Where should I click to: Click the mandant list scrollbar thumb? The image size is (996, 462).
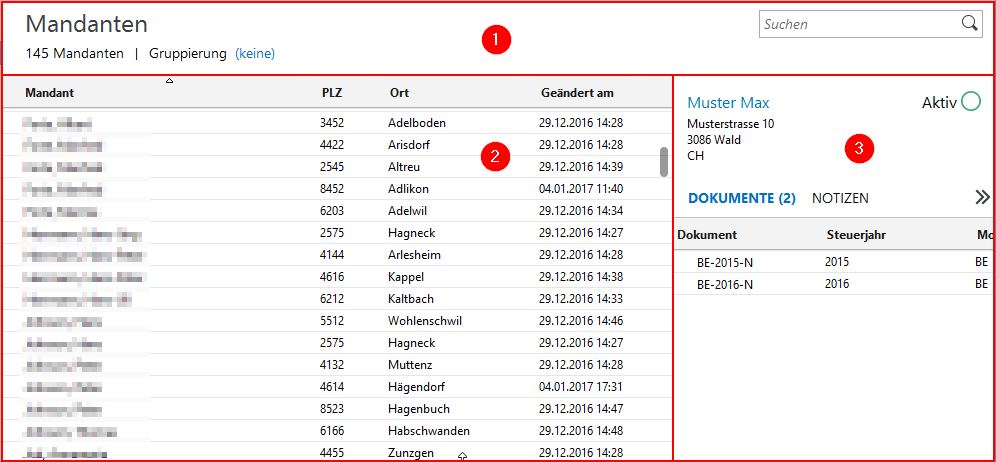point(664,161)
